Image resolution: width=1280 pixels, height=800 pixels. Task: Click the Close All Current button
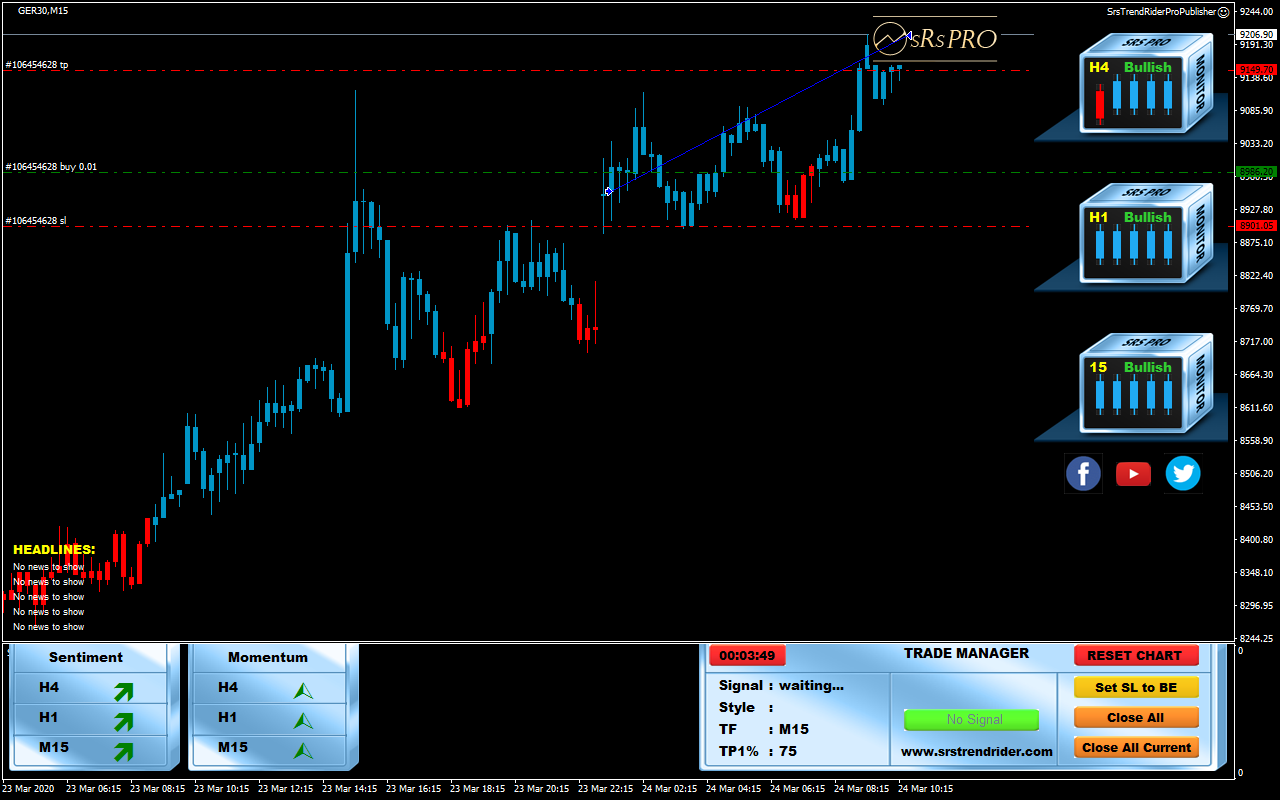1135,747
